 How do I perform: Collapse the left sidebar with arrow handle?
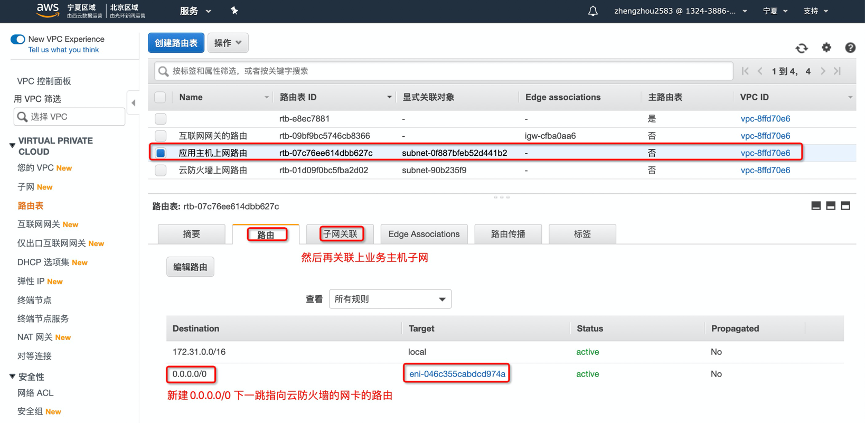click(133, 101)
